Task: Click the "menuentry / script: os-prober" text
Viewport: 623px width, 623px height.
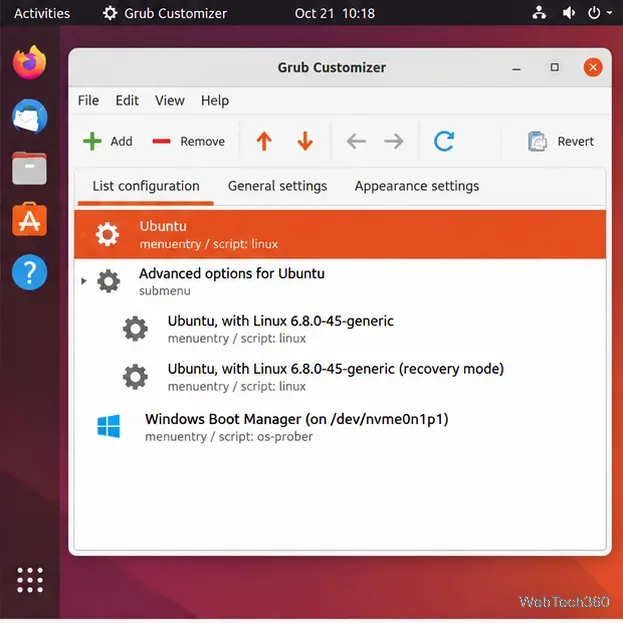Action: pyautogui.click(x=229, y=437)
